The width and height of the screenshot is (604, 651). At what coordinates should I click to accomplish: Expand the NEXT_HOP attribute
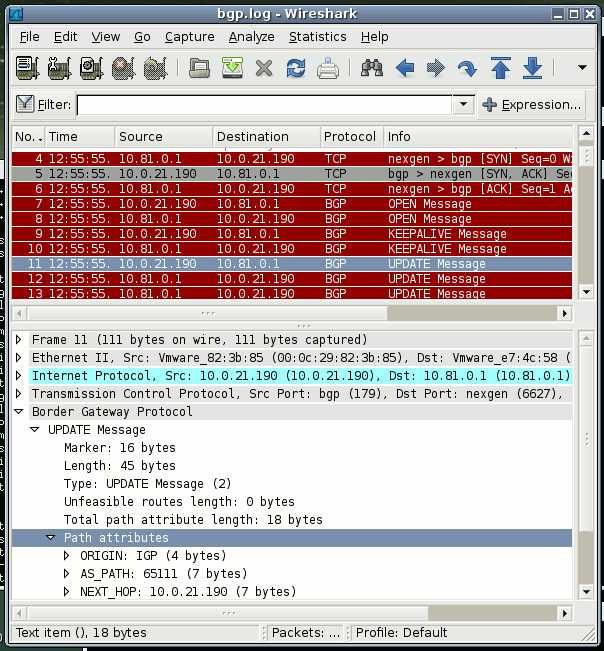tap(66, 592)
